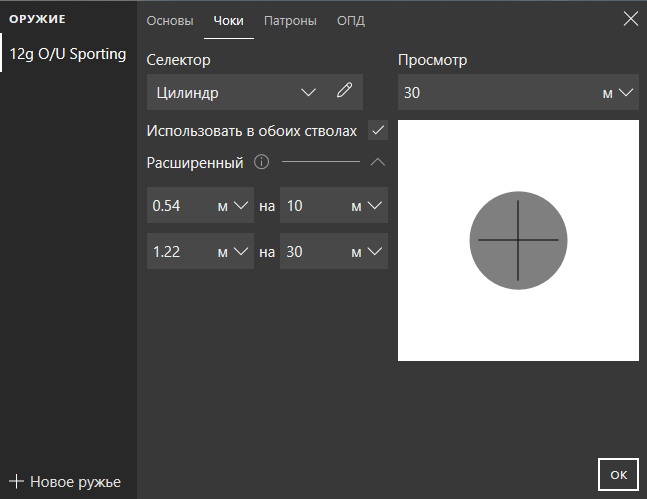Screen dimensions: 647x499
Task: Click the info icon beside Расширенный
Action: pyautogui.click(x=261, y=162)
